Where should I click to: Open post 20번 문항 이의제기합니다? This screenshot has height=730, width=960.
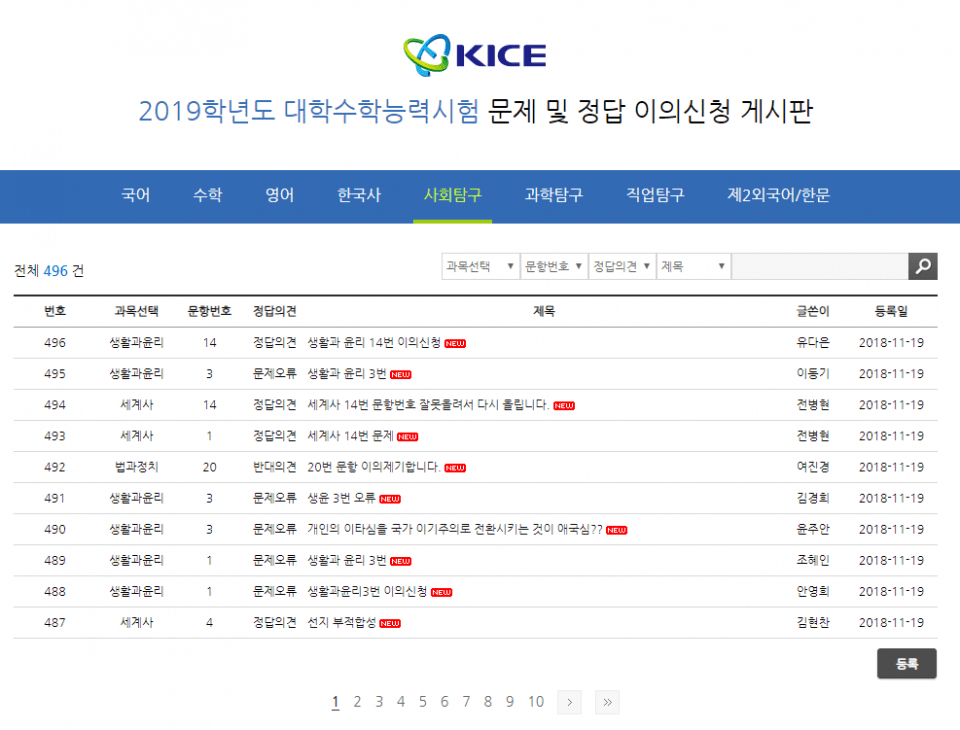coord(373,467)
